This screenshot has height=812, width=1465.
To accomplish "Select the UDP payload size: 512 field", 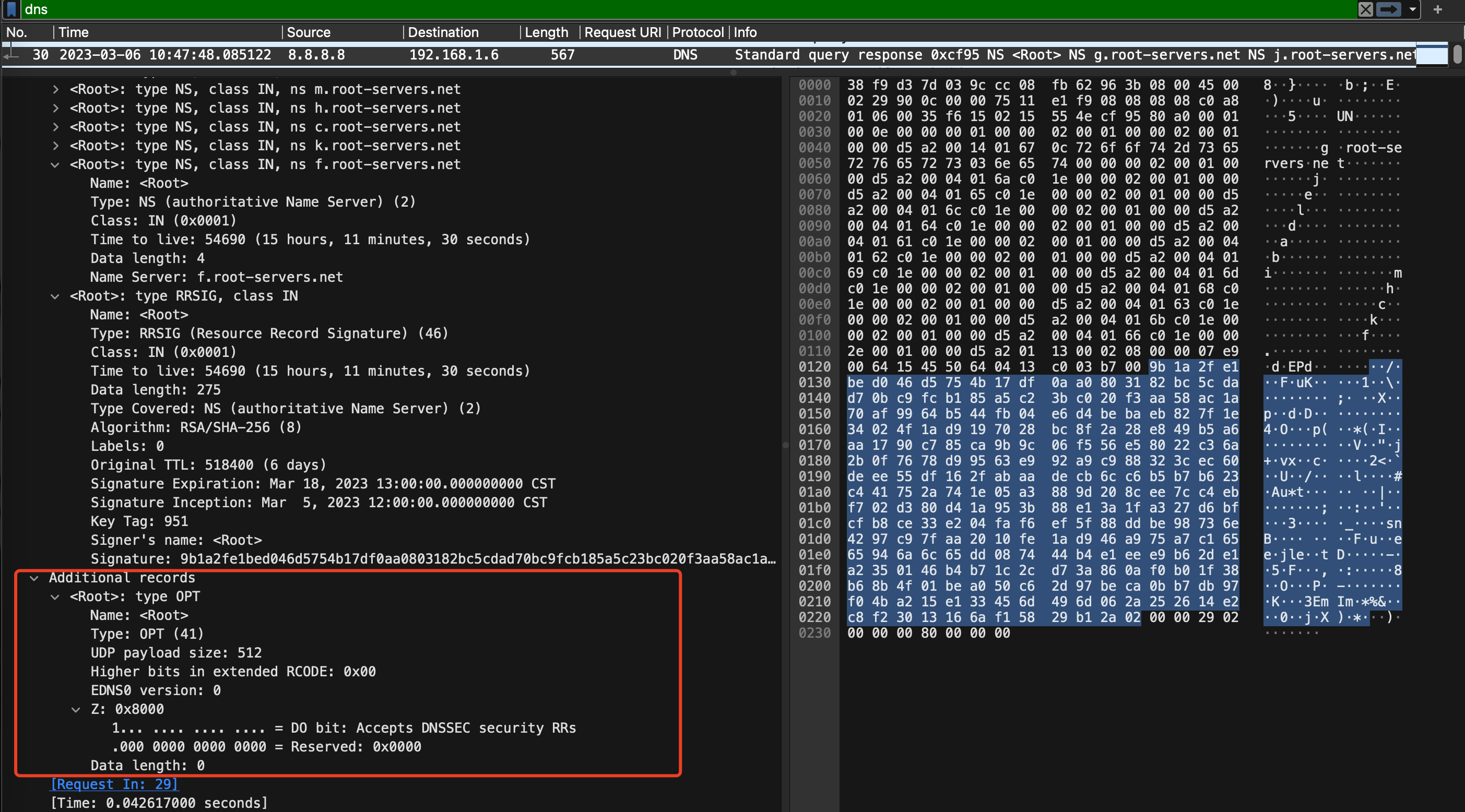I will (x=176, y=653).
